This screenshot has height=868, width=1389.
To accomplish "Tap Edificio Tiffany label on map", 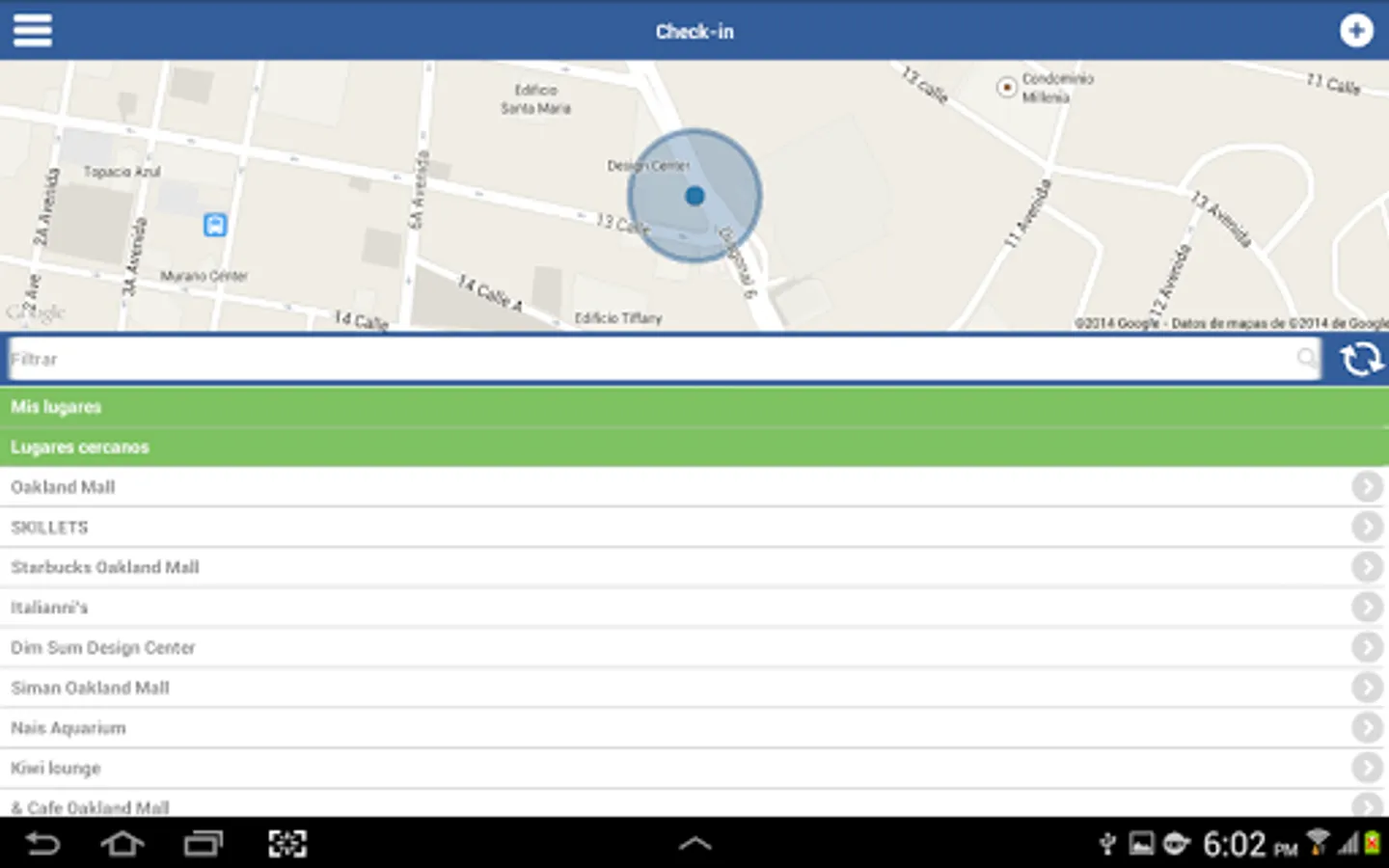I will pyautogui.click(x=618, y=318).
